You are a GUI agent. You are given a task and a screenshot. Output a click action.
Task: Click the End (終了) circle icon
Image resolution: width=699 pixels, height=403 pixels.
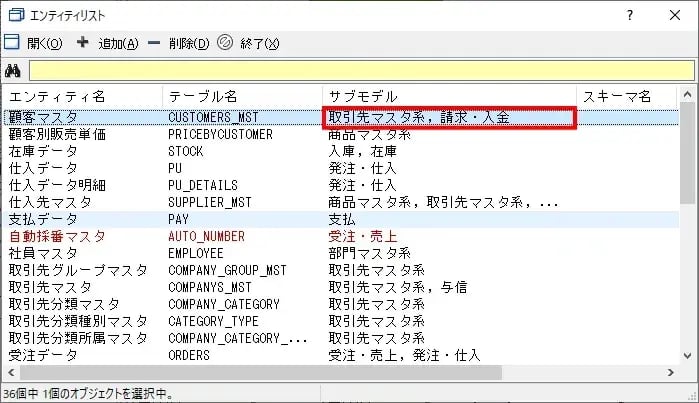225,43
